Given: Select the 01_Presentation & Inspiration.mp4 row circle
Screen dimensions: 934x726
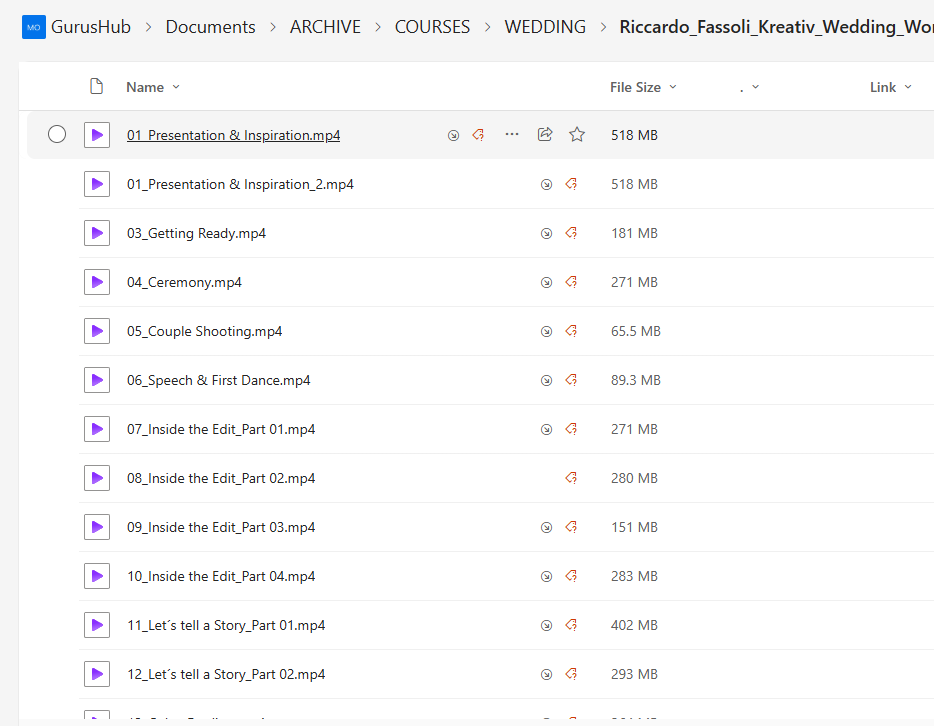Looking at the screenshot, I should (x=57, y=134).
